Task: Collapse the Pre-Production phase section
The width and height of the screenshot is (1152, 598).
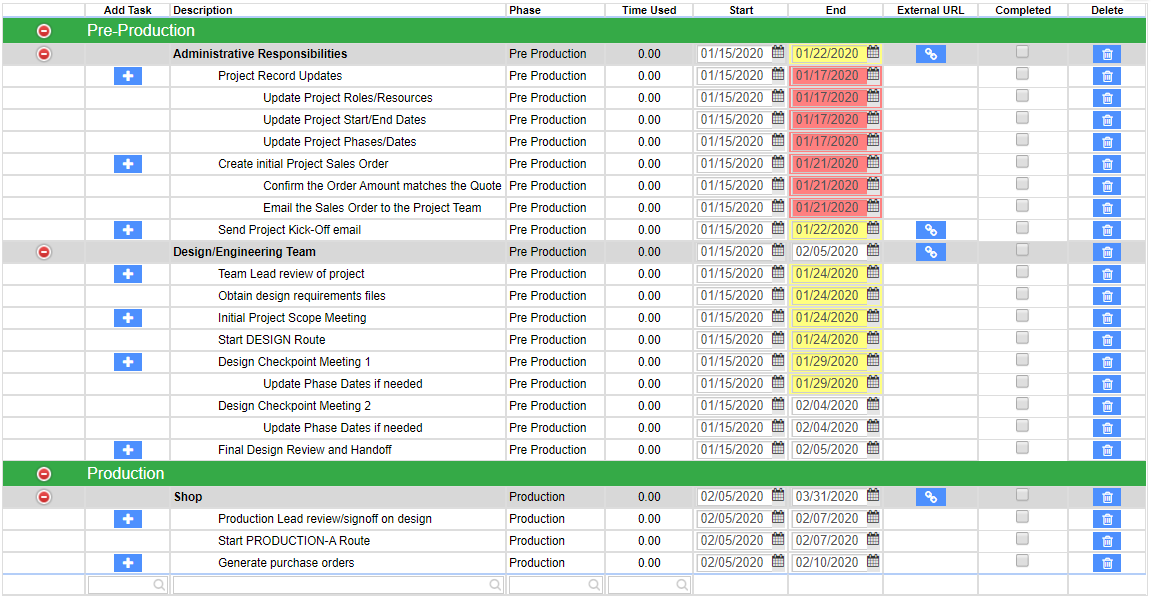Action: [44, 31]
